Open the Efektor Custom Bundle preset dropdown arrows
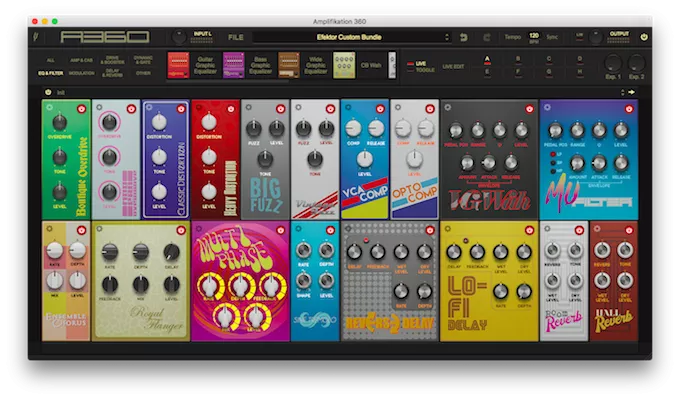The width and height of the screenshot is (680, 400). point(447,37)
